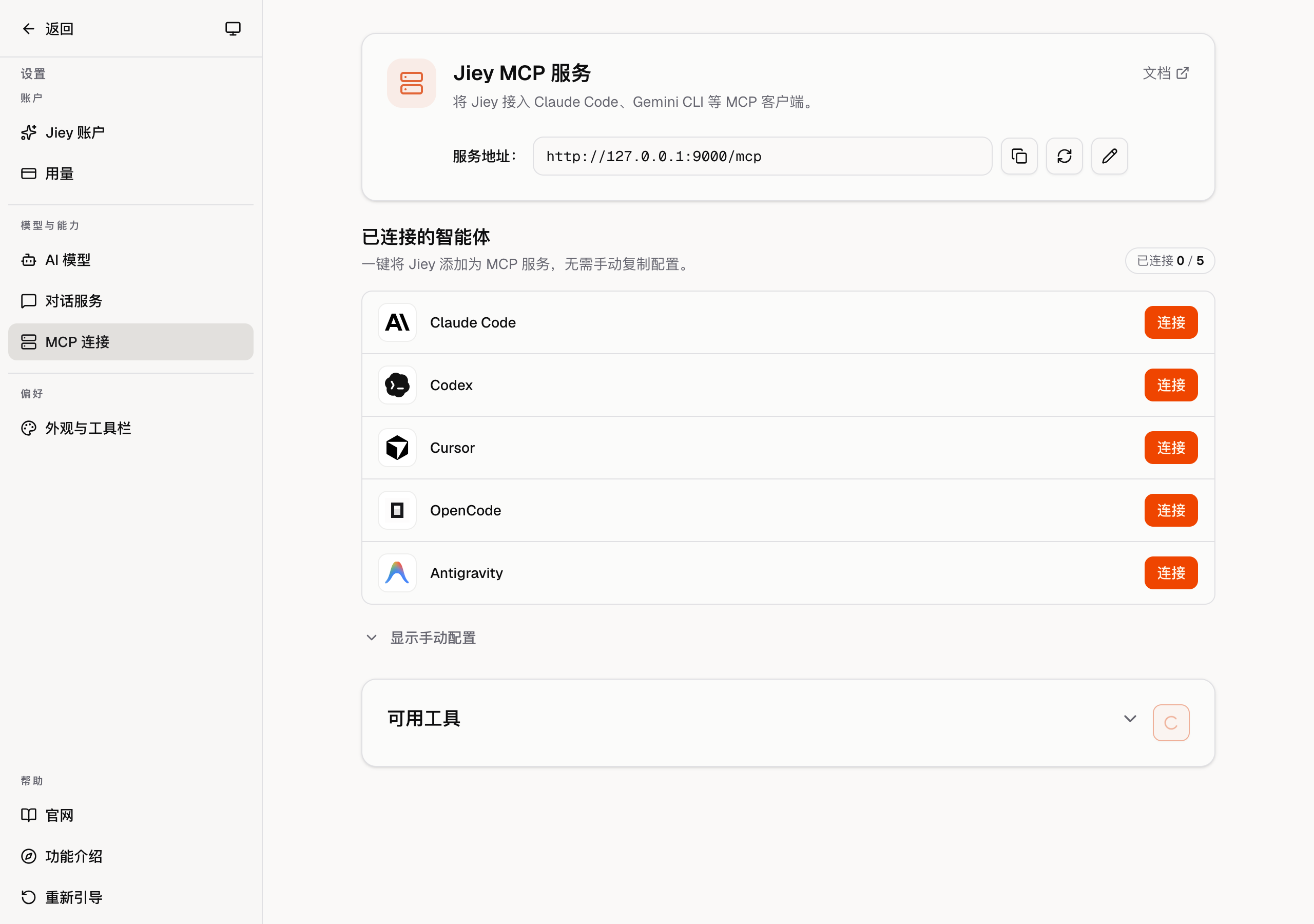Open the 文档 documentation link

[x=1166, y=73]
